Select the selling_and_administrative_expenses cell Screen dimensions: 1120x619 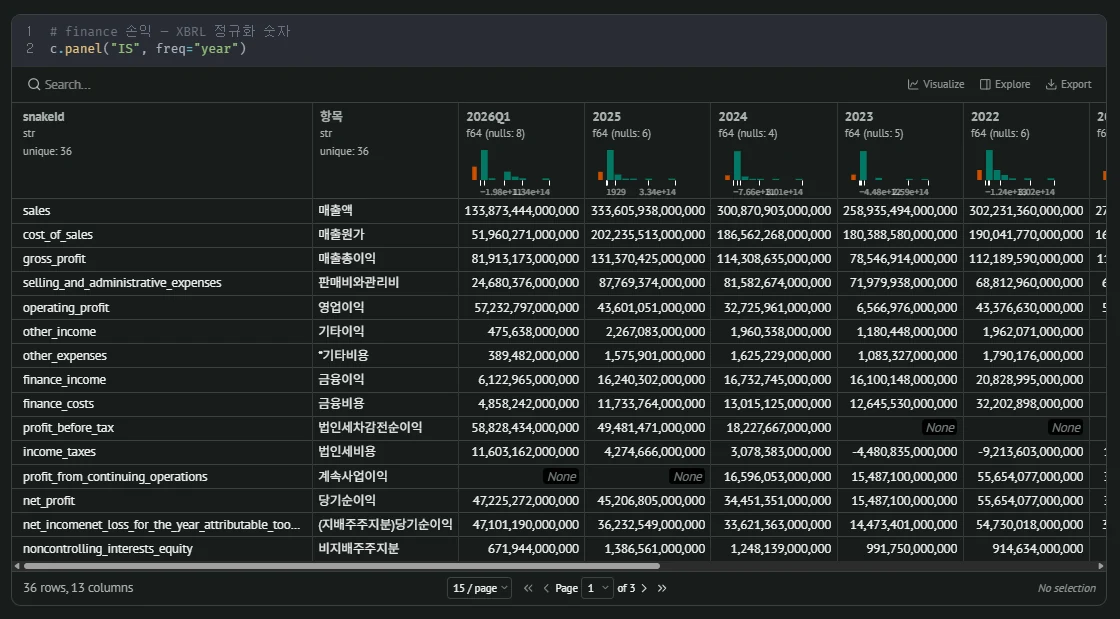coord(162,283)
